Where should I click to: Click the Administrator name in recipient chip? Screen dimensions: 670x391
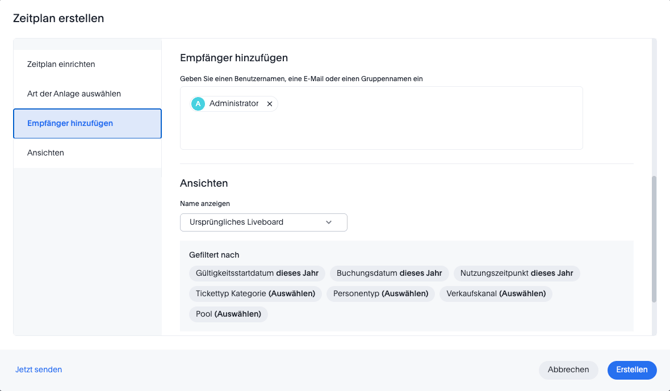[234, 103]
